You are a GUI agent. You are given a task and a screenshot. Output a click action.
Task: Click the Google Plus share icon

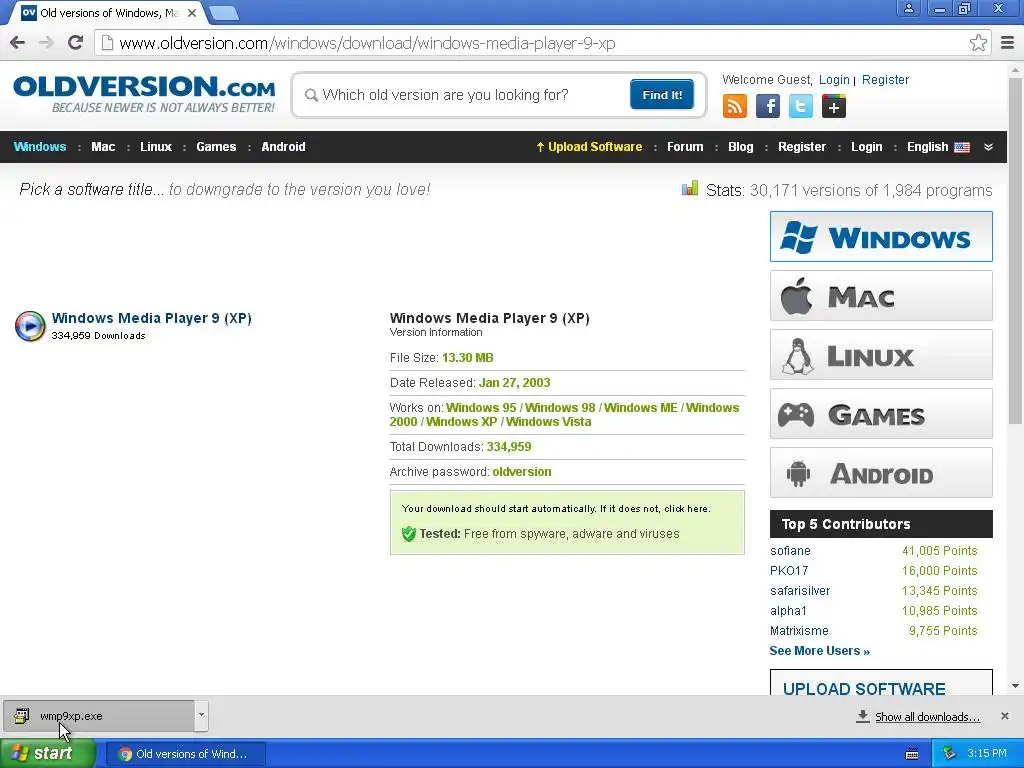(x=833, y=106)
